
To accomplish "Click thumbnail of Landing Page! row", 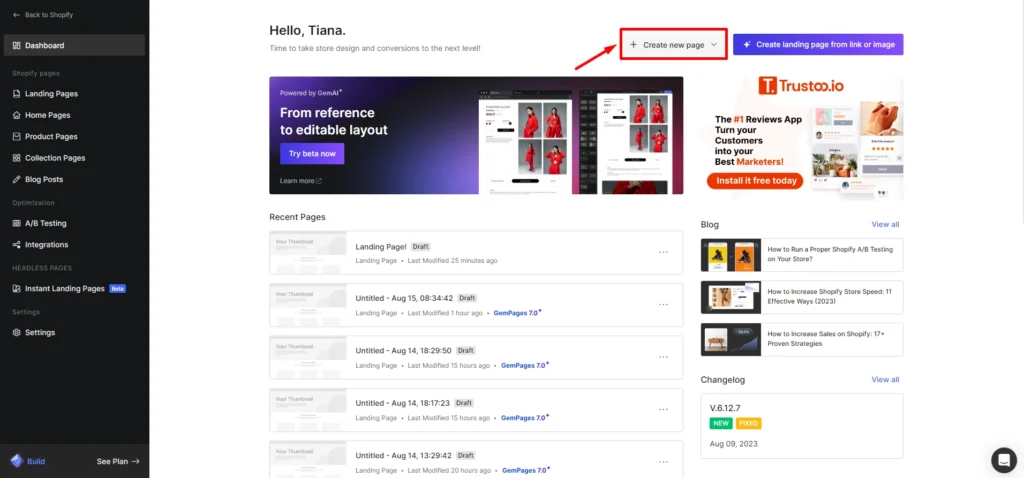I will click(x=308, y=253).
